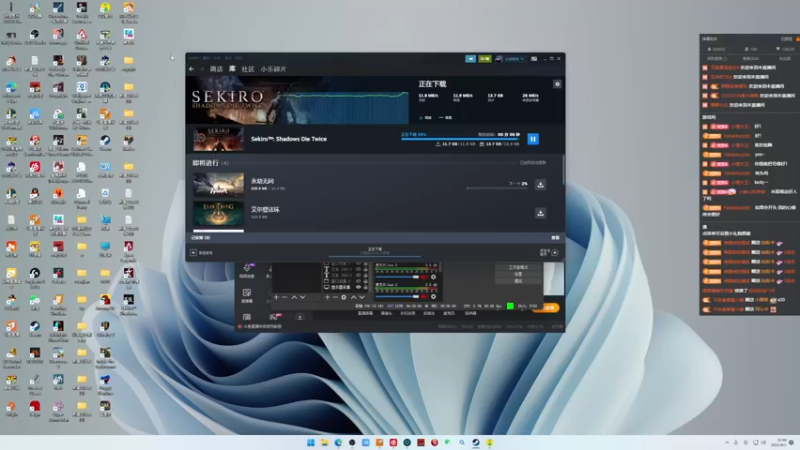Click the Sekiro download progress bar
Image resolution: width=800 pixels, height=450 pixels.
[x=460, y=139]
